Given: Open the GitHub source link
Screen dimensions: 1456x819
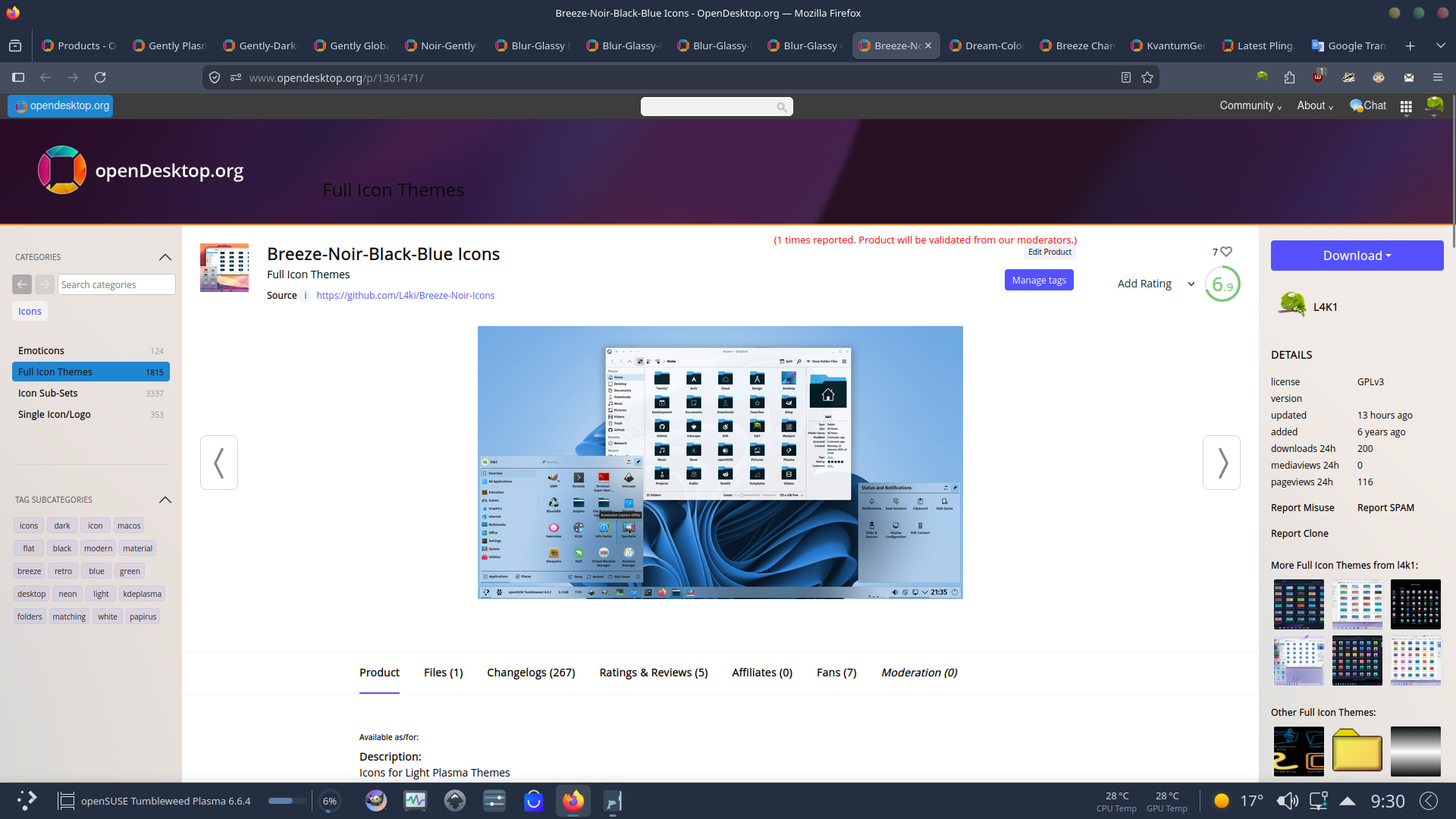Looking at the screenshot, I should point(405,296).
